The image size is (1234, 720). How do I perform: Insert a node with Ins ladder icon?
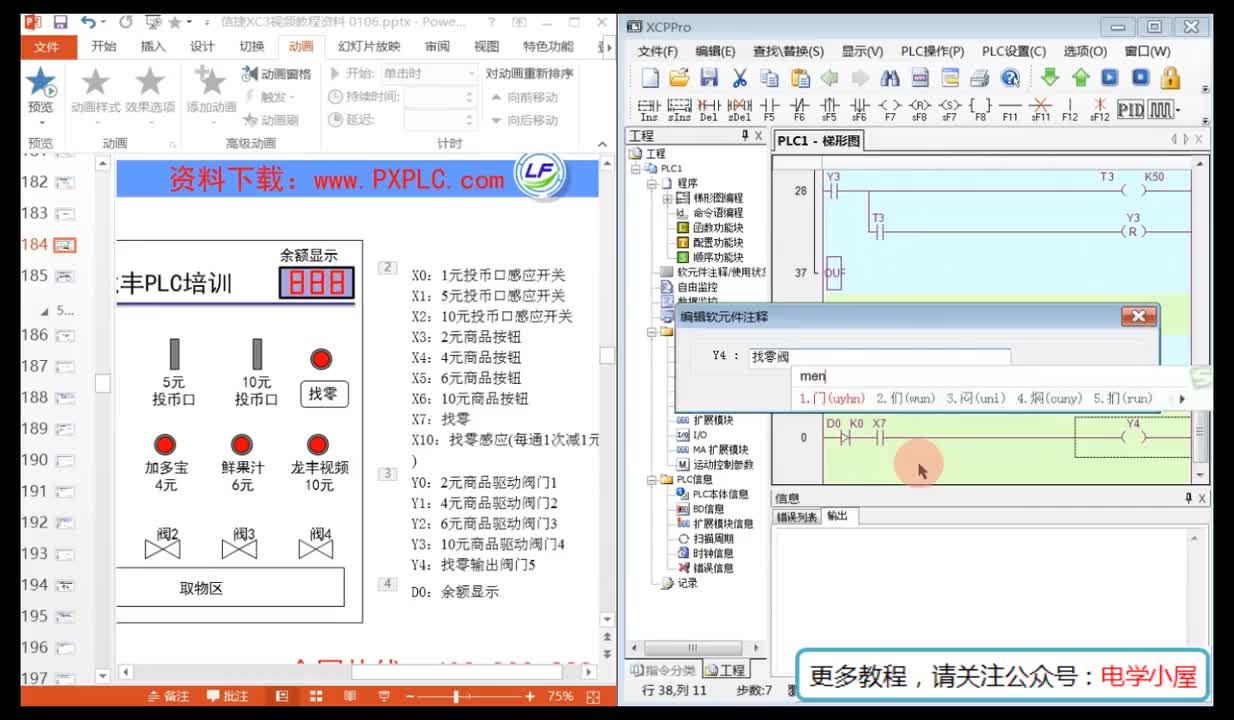click(649, 109)
